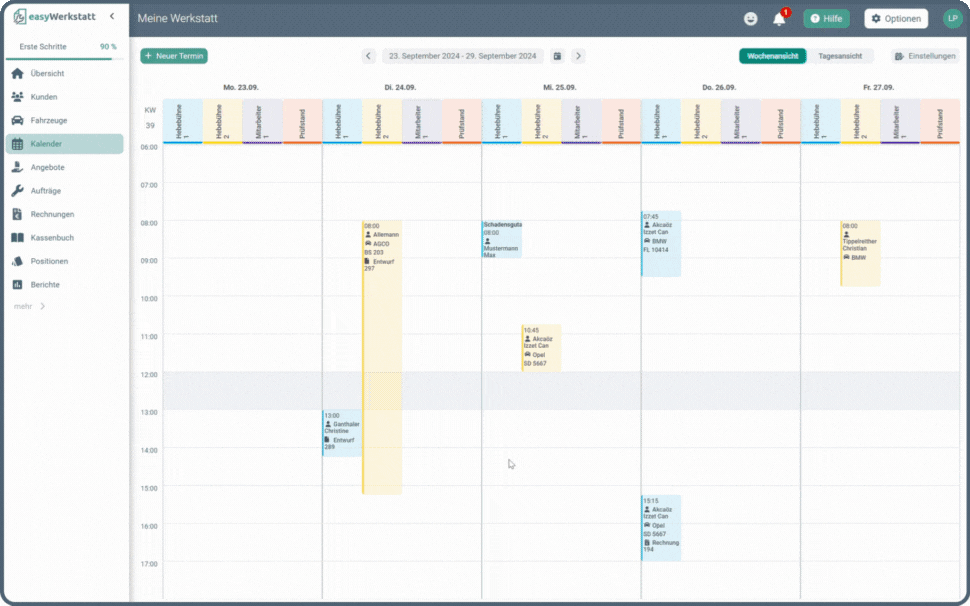Open the 13:00 Ganthaler Christine appointment
Image resolution: width=970 pixels, height=606 pixels.
click(x=341, y=435)
